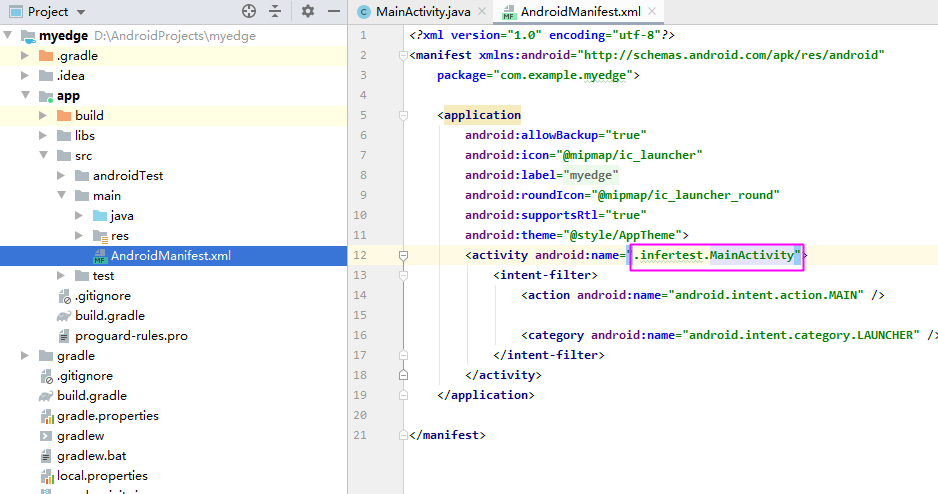Click line number 12 in gutter

pyautogui.click(x=360, y=255)
